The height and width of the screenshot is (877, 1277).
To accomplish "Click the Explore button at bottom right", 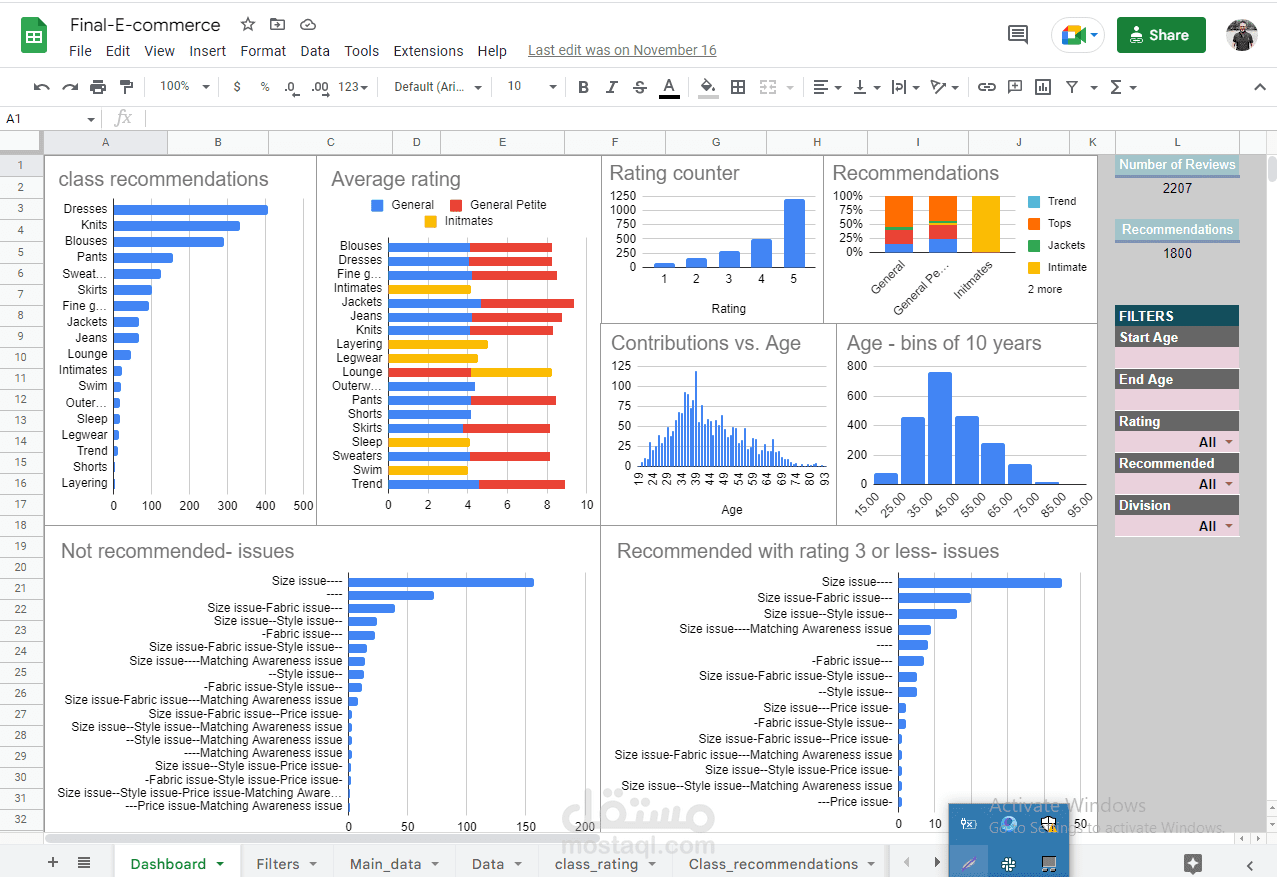I will 1192,864.
